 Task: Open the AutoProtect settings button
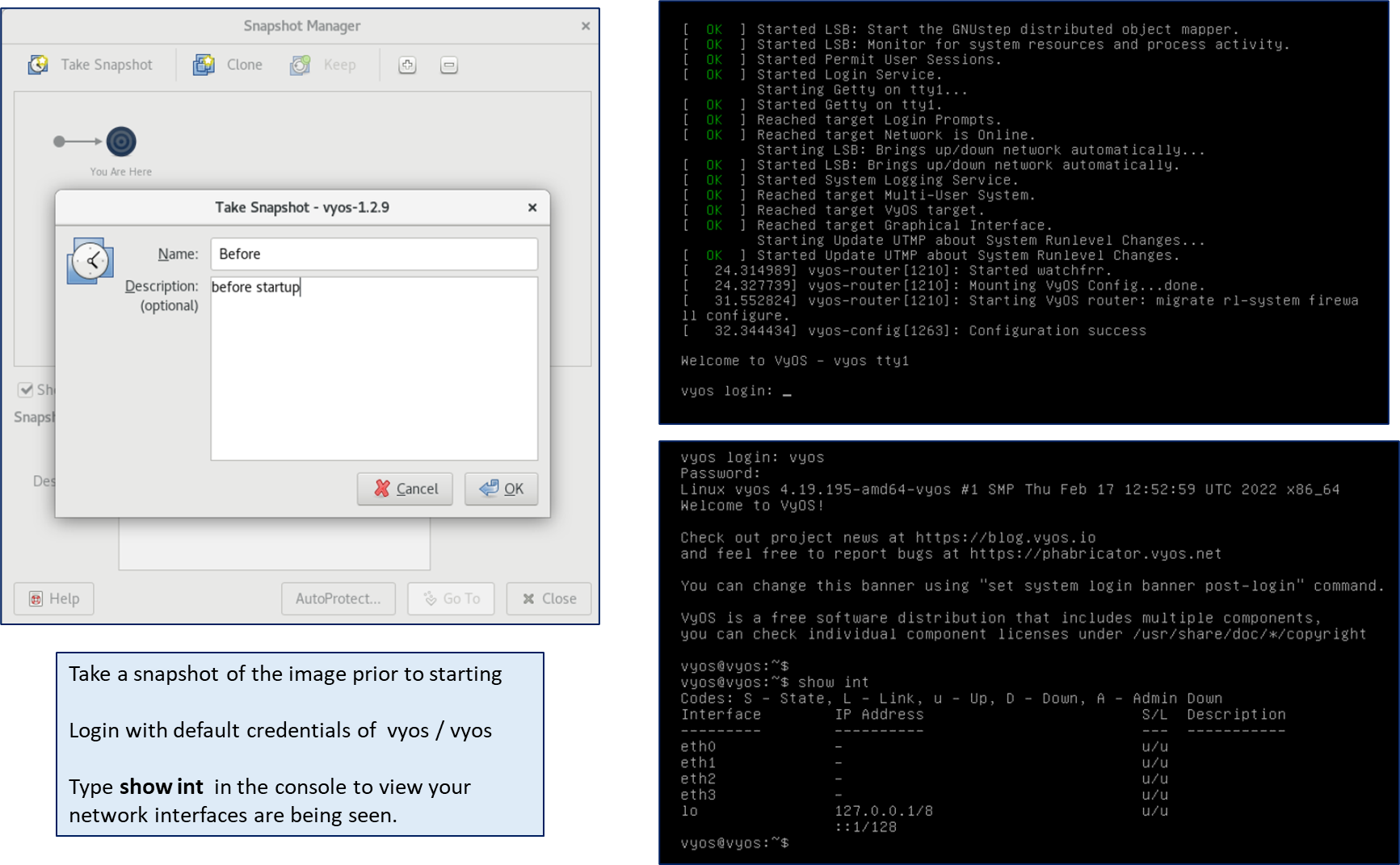[x=338, y=598]
